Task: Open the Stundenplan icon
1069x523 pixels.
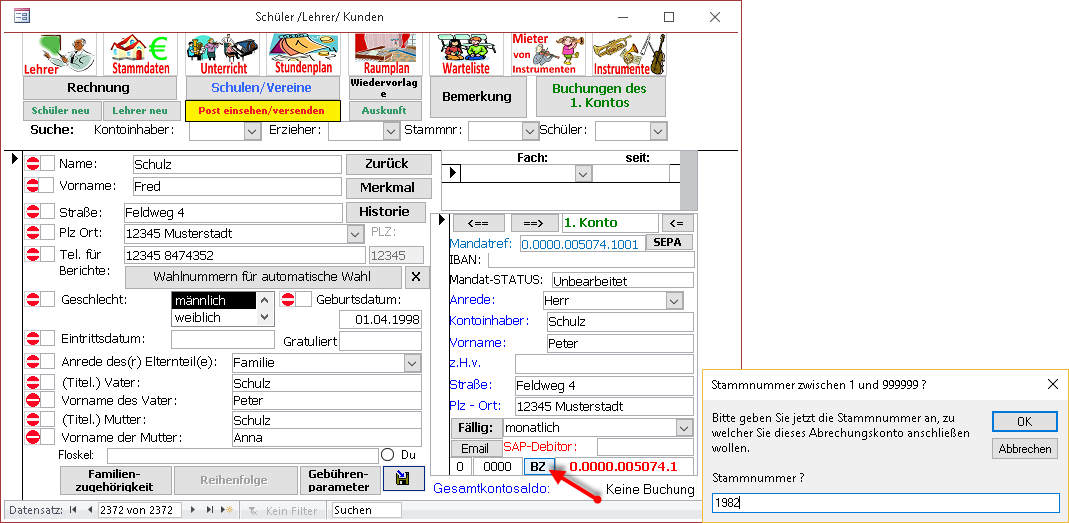Action: pos(305,54)
